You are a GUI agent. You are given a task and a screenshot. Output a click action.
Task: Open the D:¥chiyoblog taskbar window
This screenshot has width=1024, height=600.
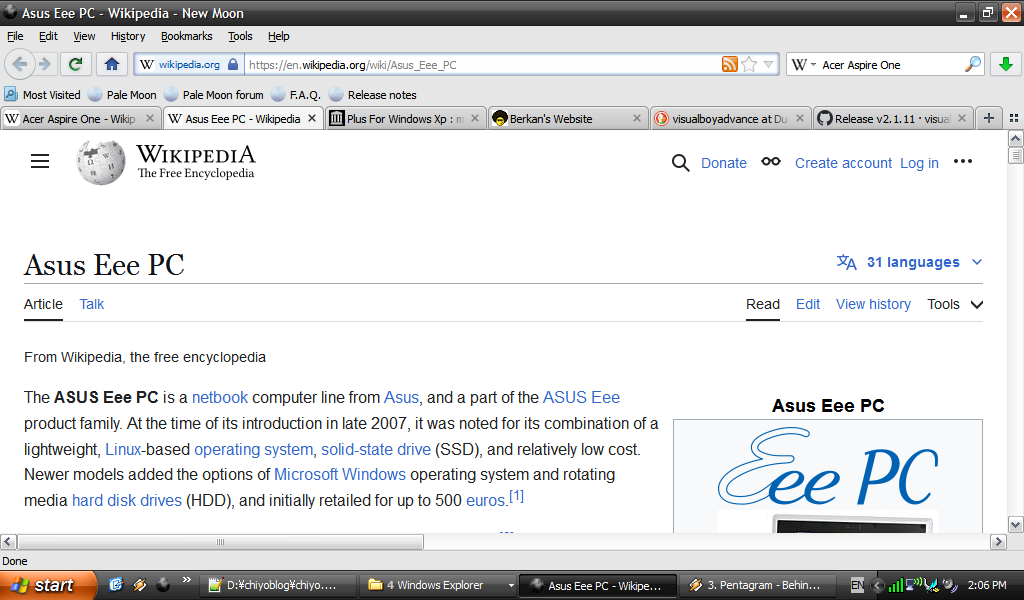pyautogui.click(x=279, y=585)
